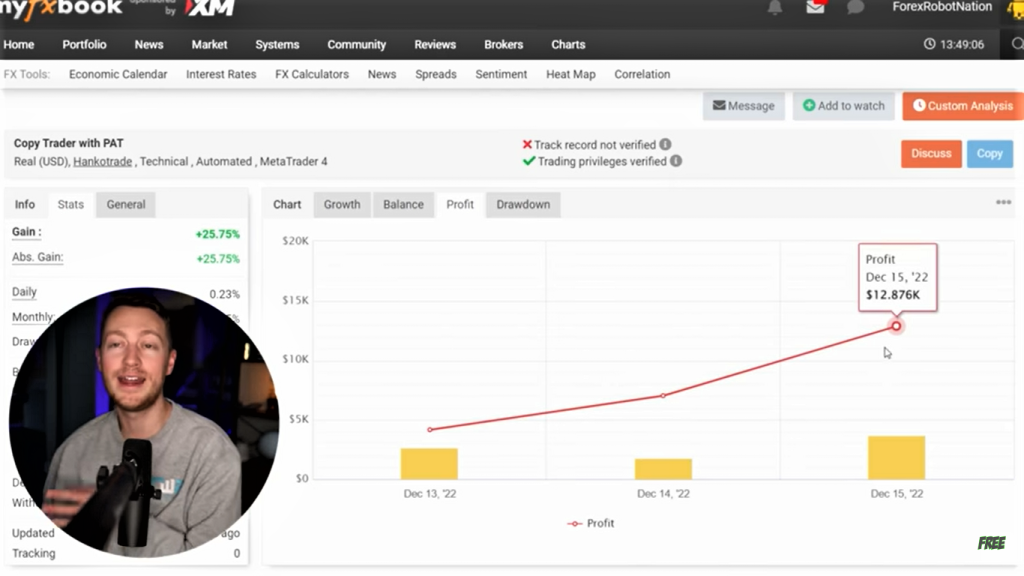Click the chat bubble icon near ForexRobotNation
This screenshot has height=576, width=1024.
click(x=855, y=8)
